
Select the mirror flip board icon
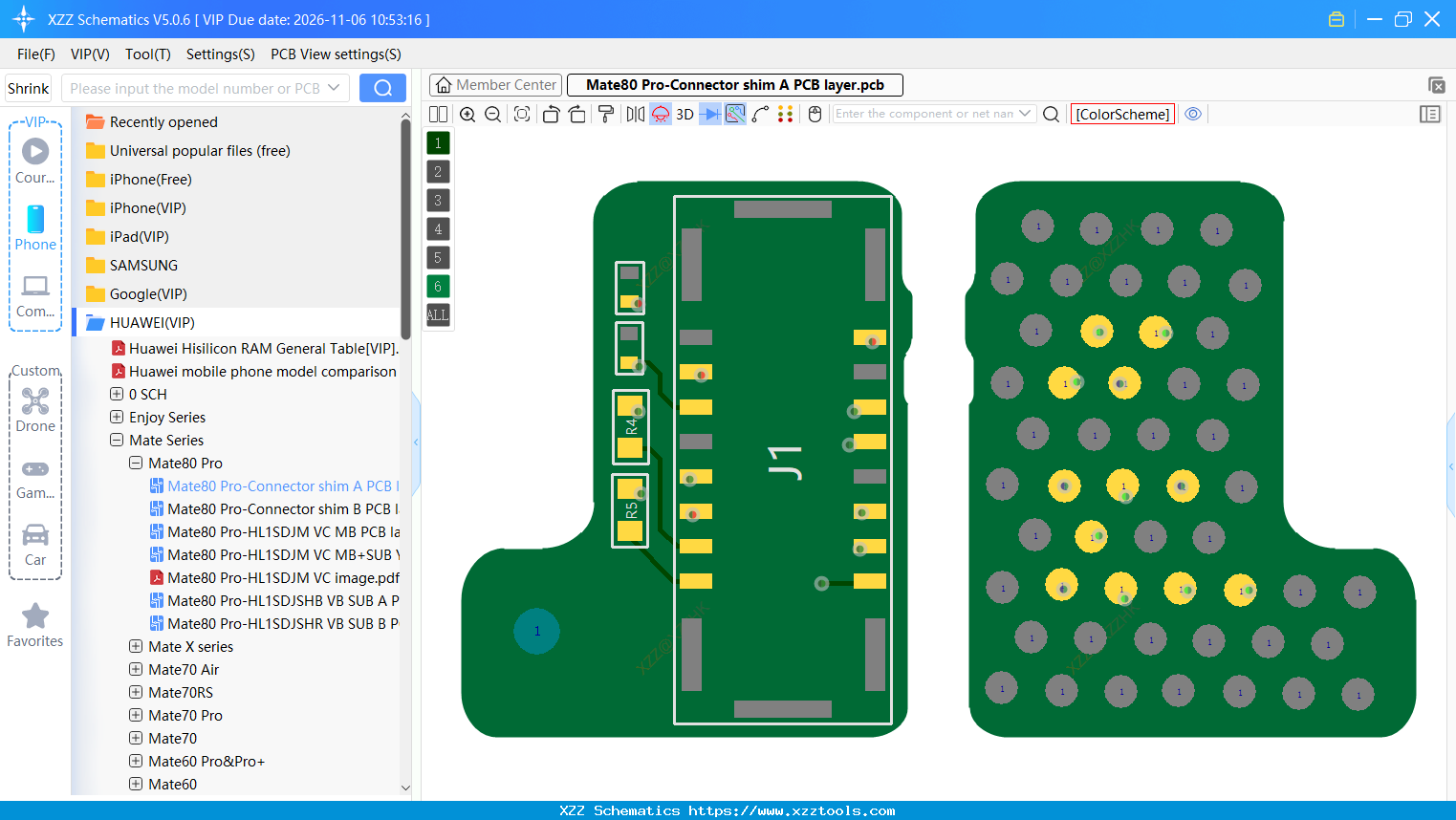click(635, 114)
